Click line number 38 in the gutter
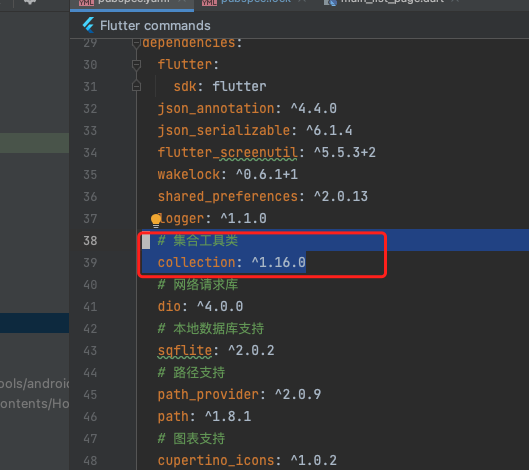Viewport: 529px width, 470px height. pyautogui.click(x=90, y=241)
